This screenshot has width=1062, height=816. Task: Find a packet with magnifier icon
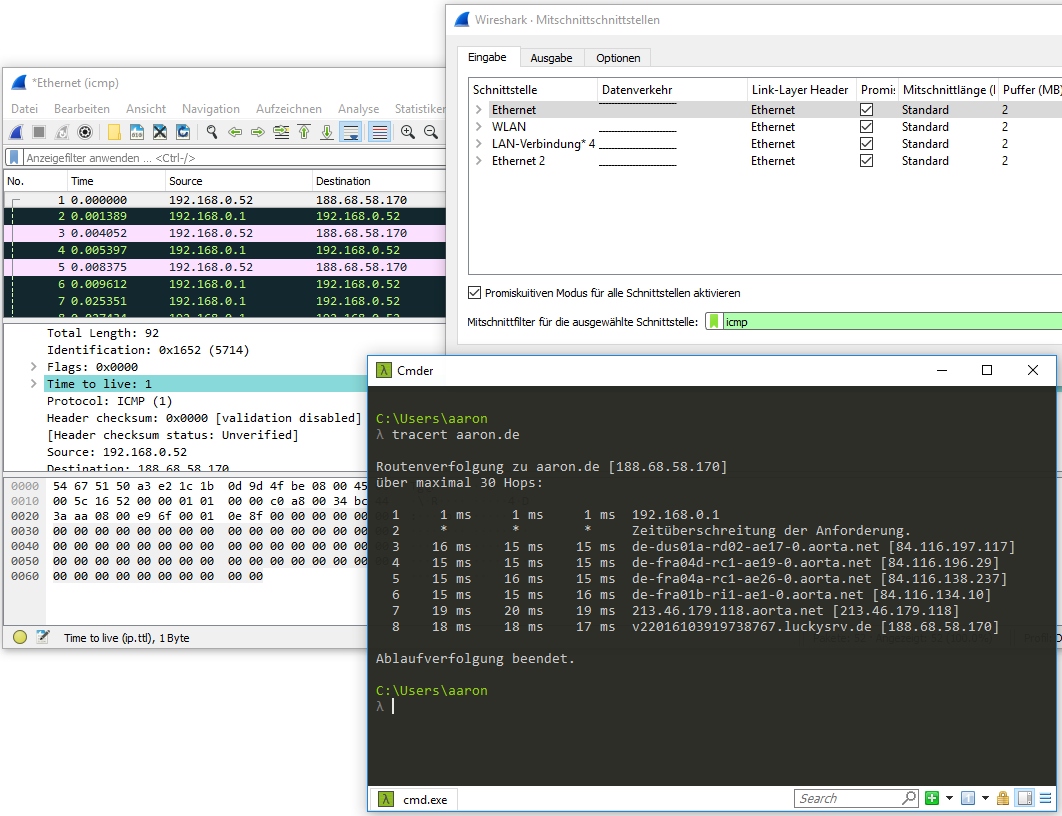point(212,132)
